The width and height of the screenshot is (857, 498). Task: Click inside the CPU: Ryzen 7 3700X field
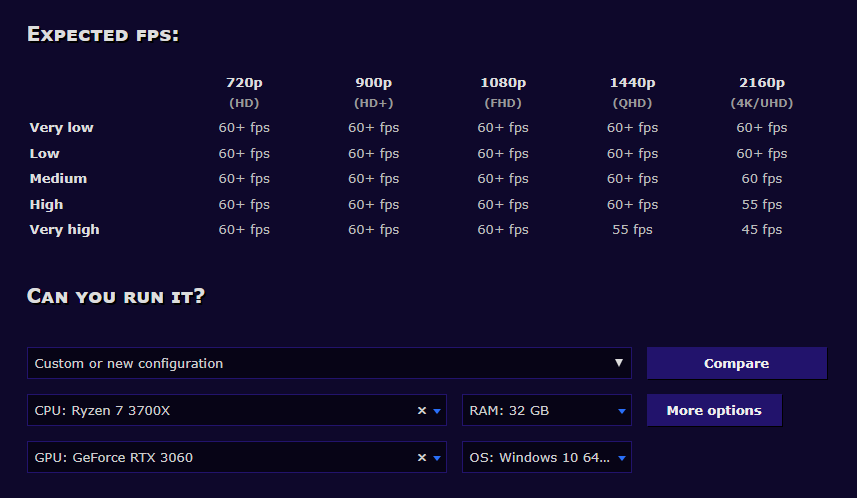point(237,410)
